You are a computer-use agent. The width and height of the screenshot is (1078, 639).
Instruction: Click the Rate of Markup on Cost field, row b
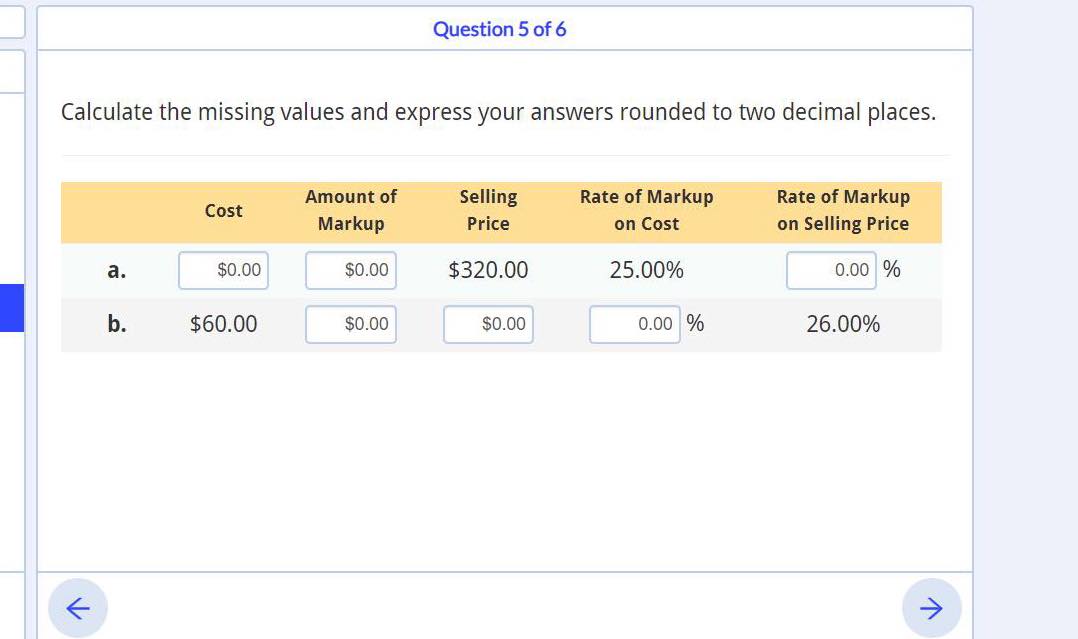[x=635, y=324]
